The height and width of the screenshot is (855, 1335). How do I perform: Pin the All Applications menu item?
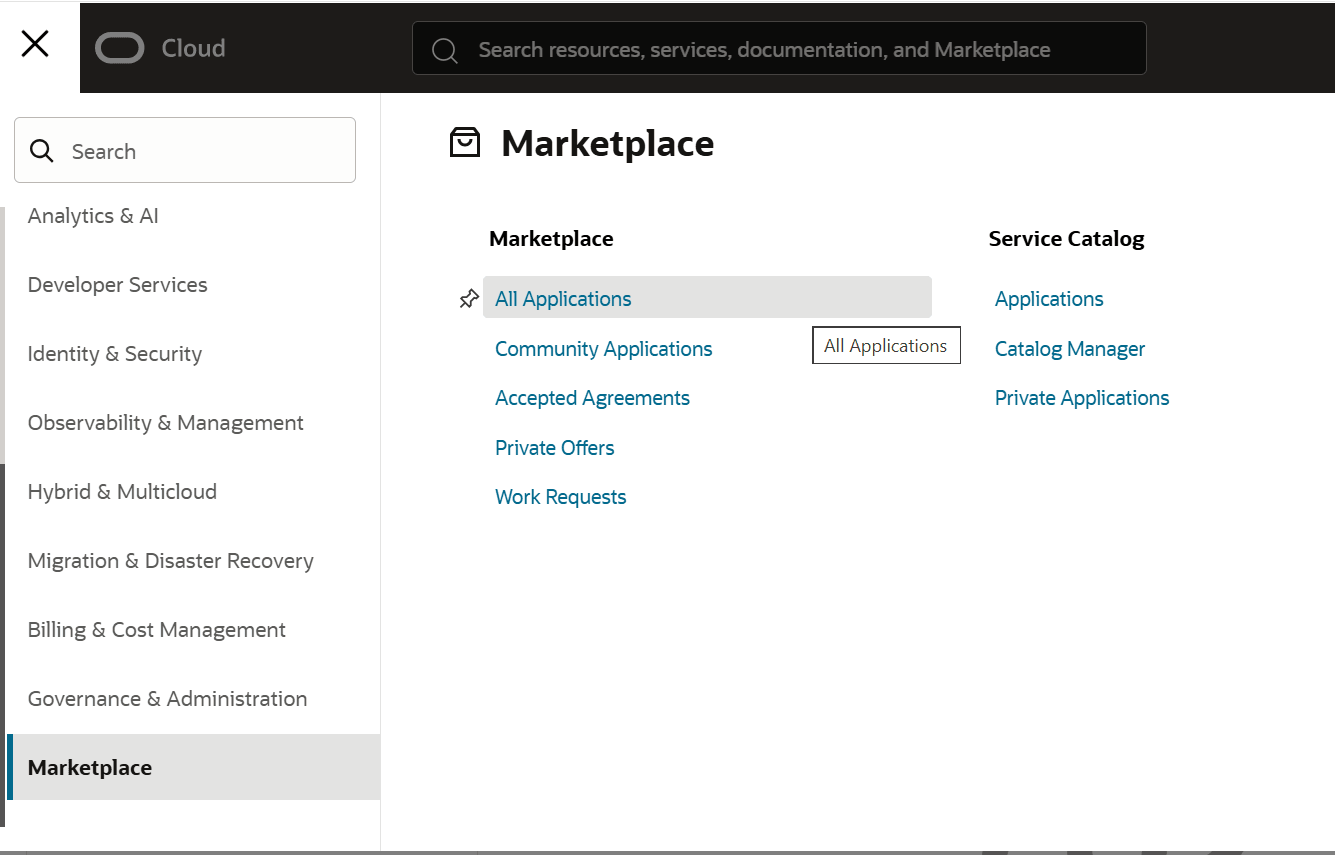(x=469, y=299)
